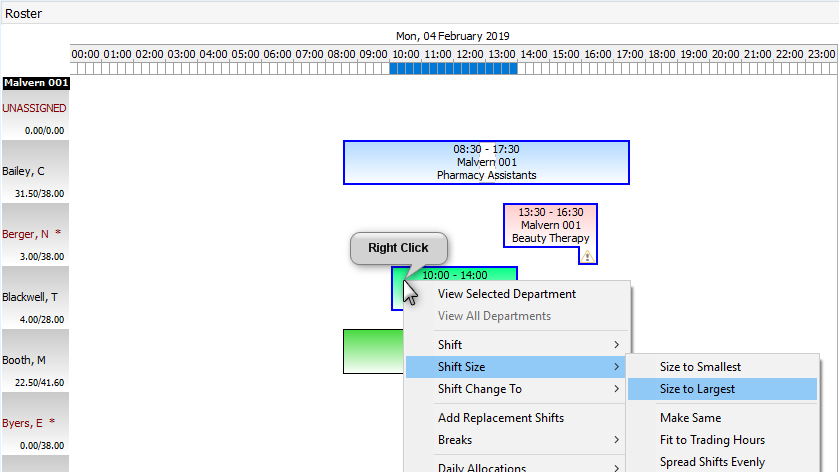Select Size to Largest option
The image size is (839, 472).
(x=722, y=389)
